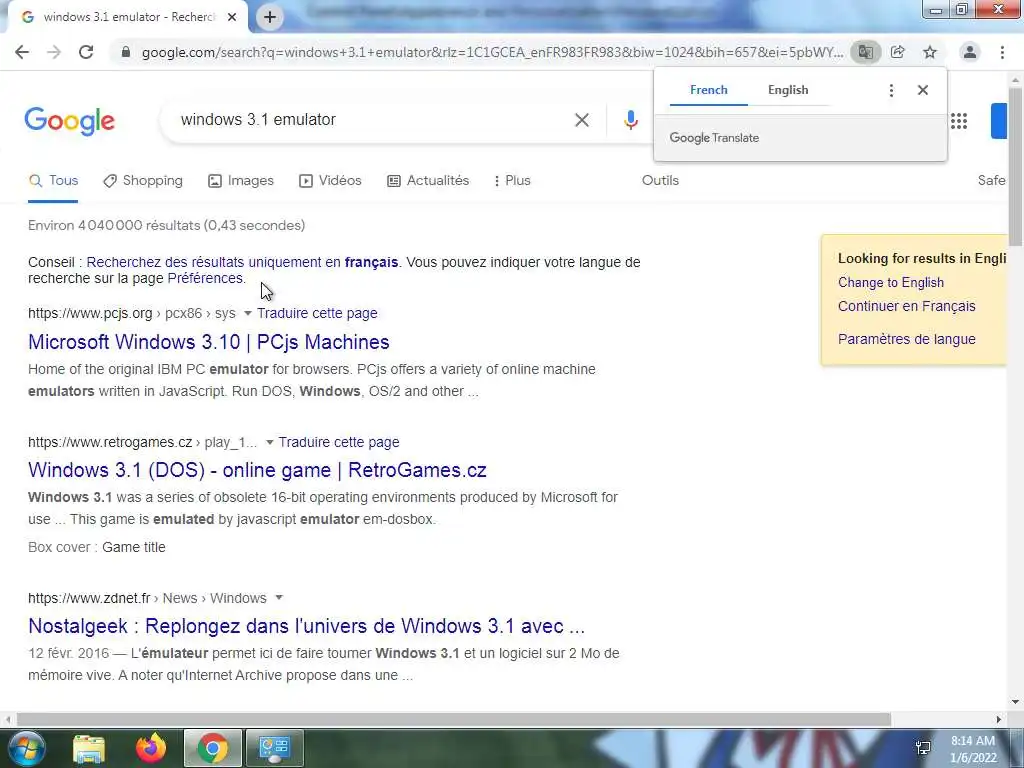1024x768 pixels.
Task: Click Recherchez des résultats uniquement en français
Action: tap(242, 263)
